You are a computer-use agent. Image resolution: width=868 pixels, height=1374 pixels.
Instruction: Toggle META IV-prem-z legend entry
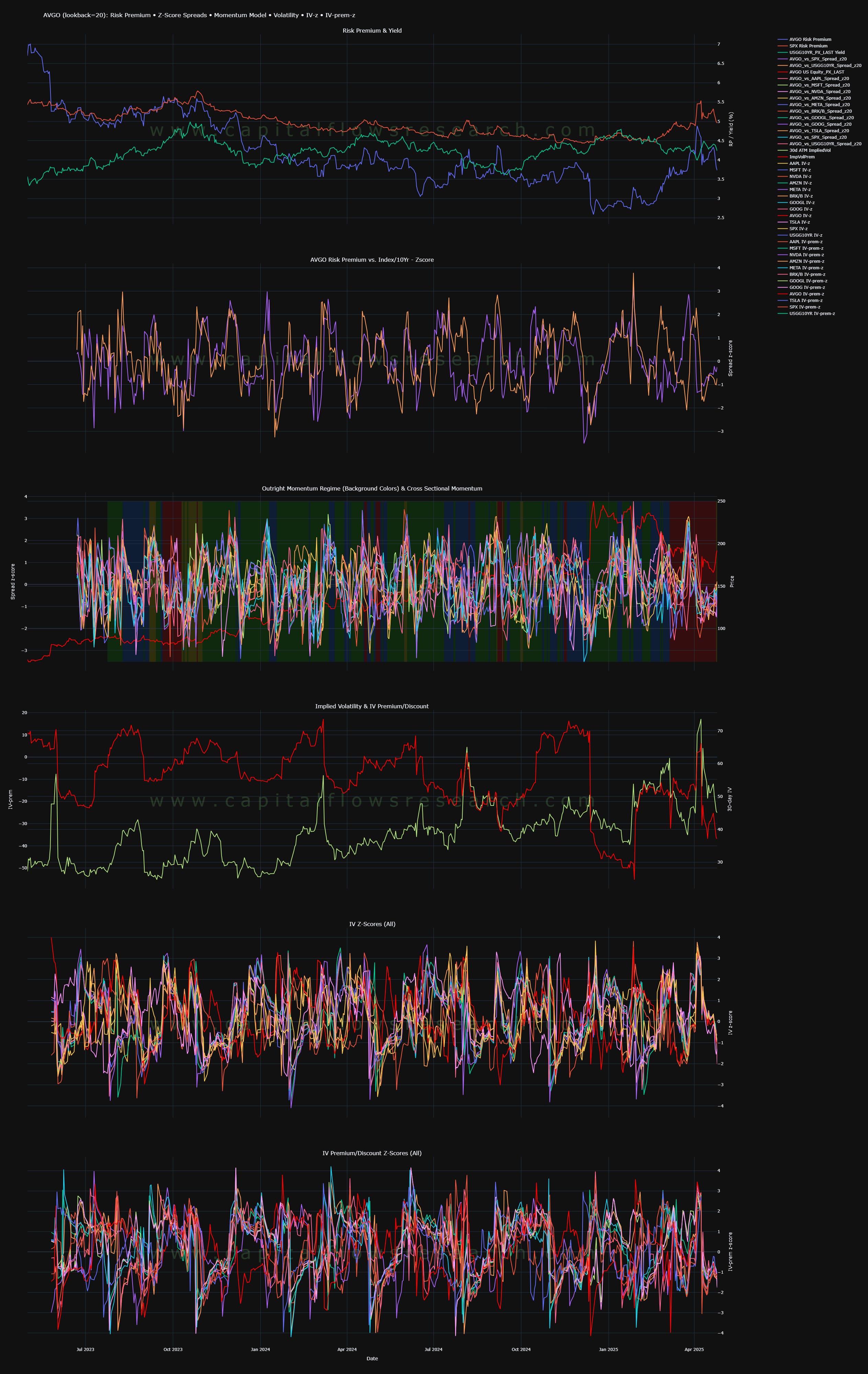800,268
